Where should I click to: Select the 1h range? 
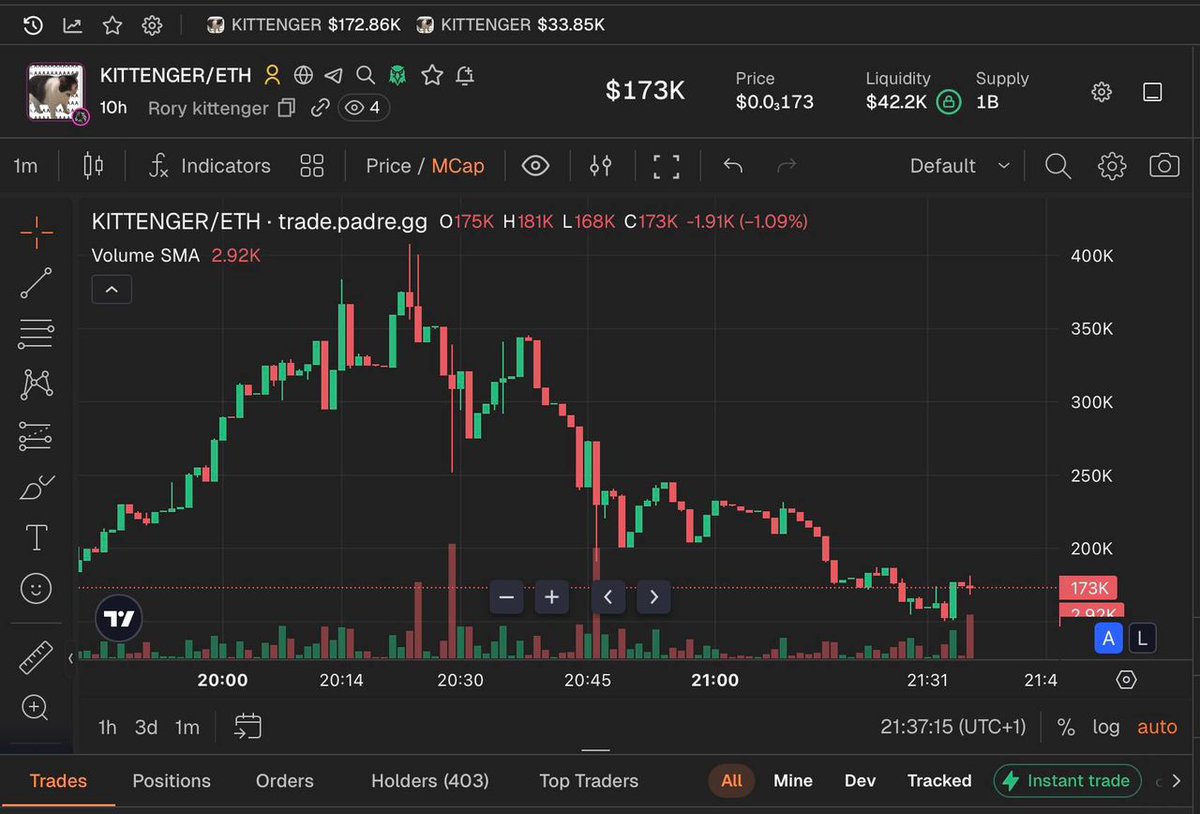click(107, 727)
